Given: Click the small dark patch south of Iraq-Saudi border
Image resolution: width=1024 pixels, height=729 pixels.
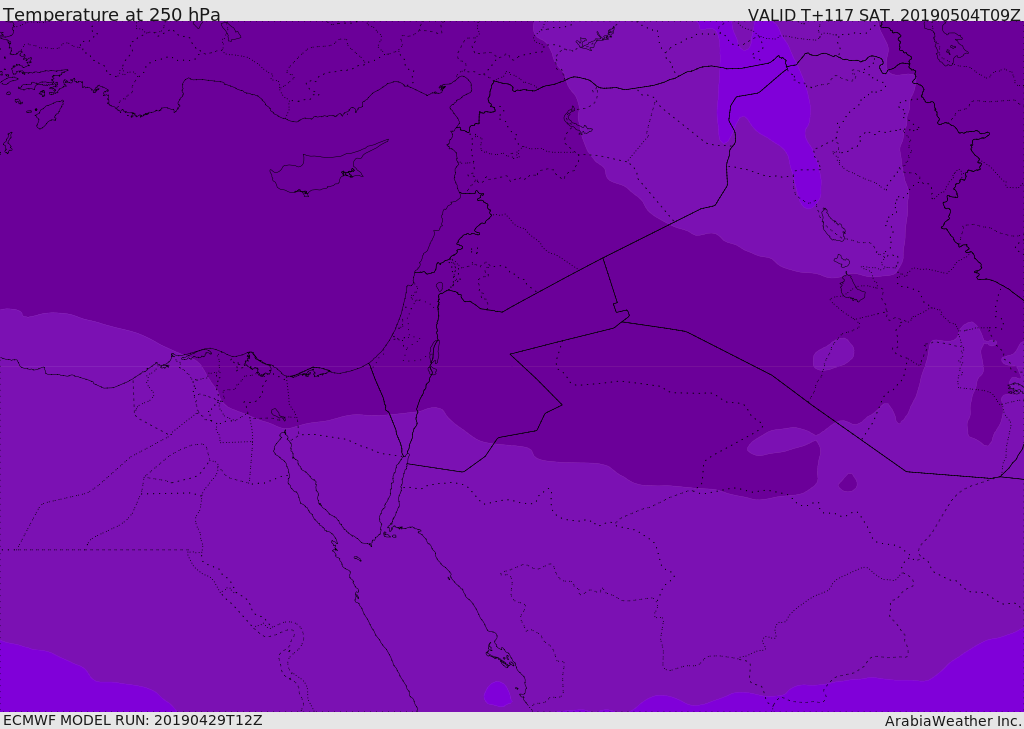Looking at the screenshot, I should (847, 483).
